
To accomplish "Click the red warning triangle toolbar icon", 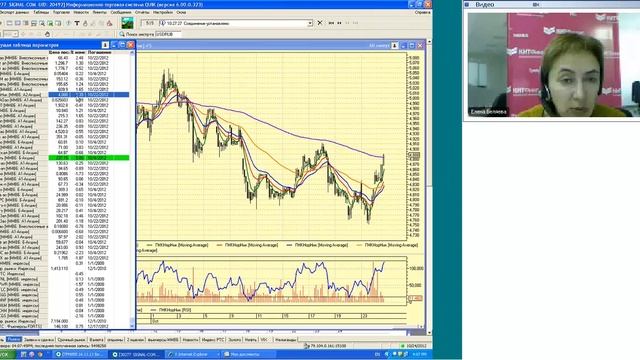I will [109, 23].
